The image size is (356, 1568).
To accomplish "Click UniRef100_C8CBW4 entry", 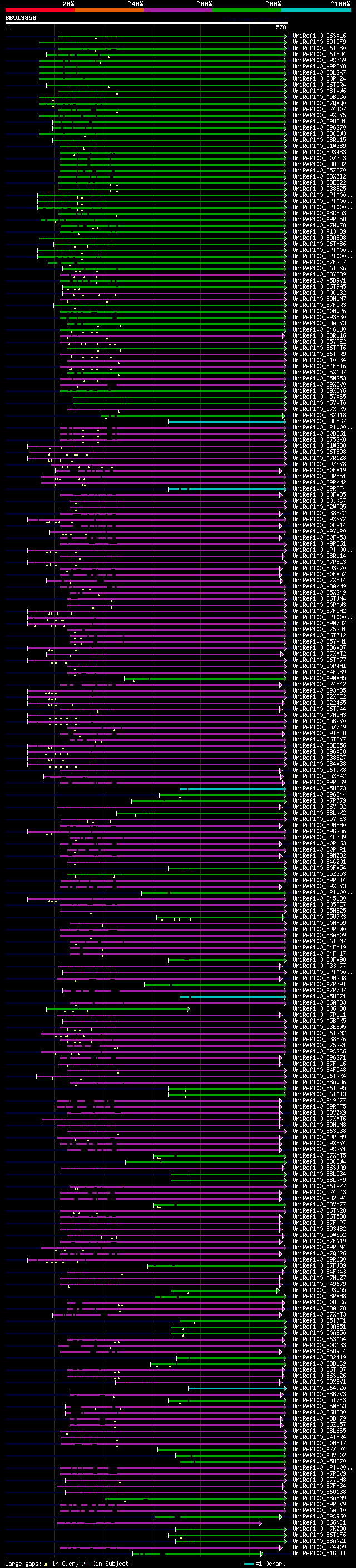I will [x=319, y=1161].
